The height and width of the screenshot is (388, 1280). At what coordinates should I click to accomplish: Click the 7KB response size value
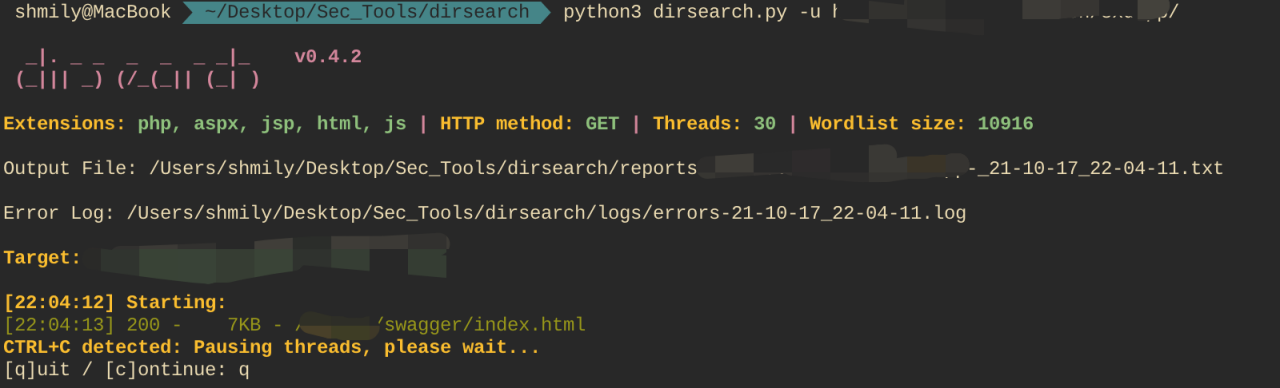tap(243, 325)
